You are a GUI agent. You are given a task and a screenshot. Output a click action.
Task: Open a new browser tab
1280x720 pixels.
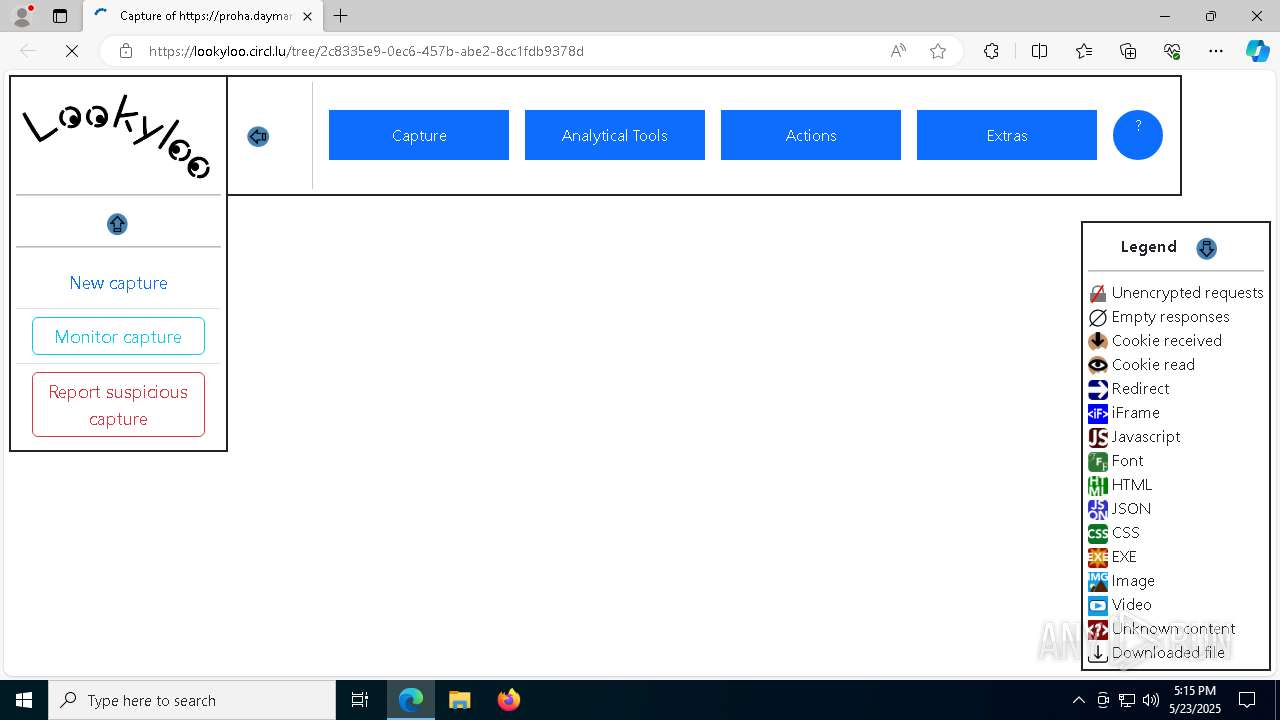(341, 16)
